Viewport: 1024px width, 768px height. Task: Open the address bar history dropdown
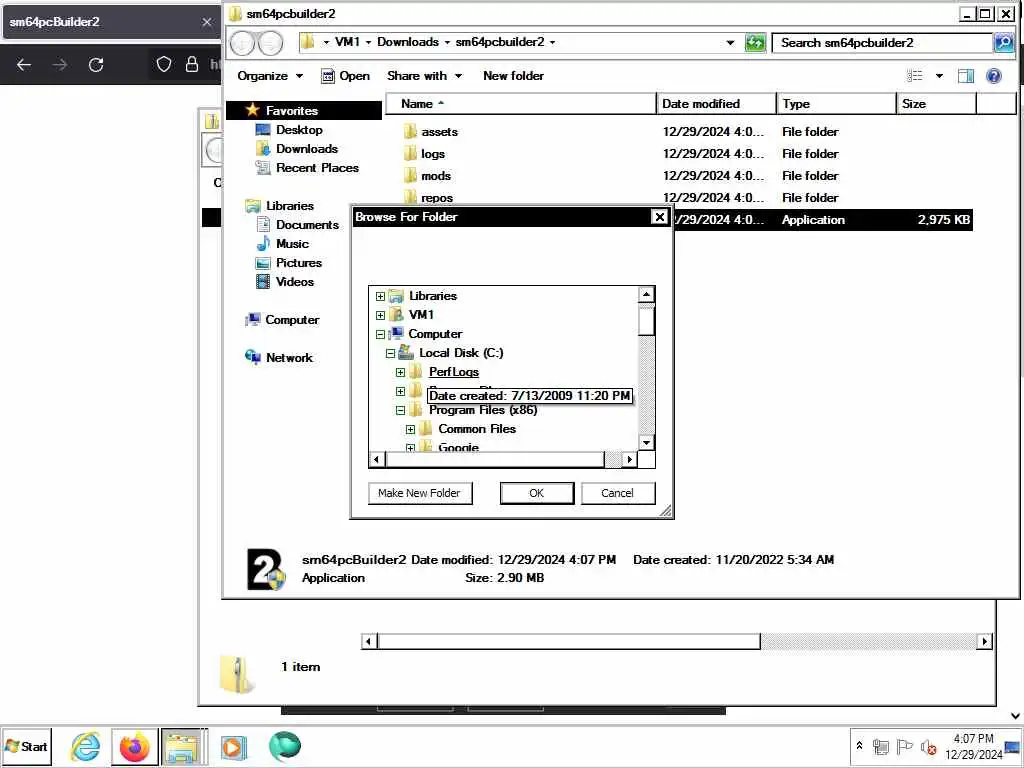pyautogui.click(x=730, y=42)
